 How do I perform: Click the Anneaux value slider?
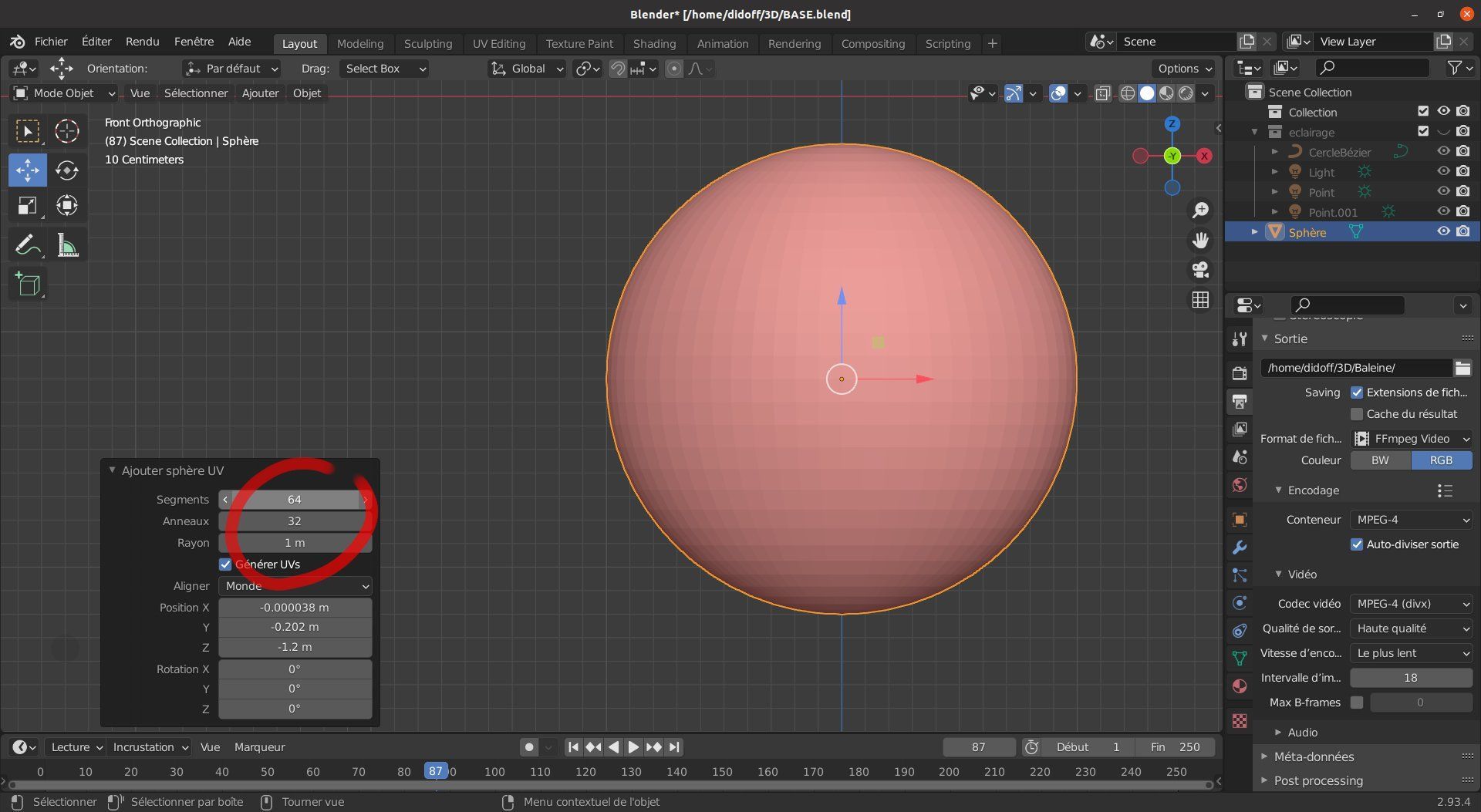tap(295, 521)
